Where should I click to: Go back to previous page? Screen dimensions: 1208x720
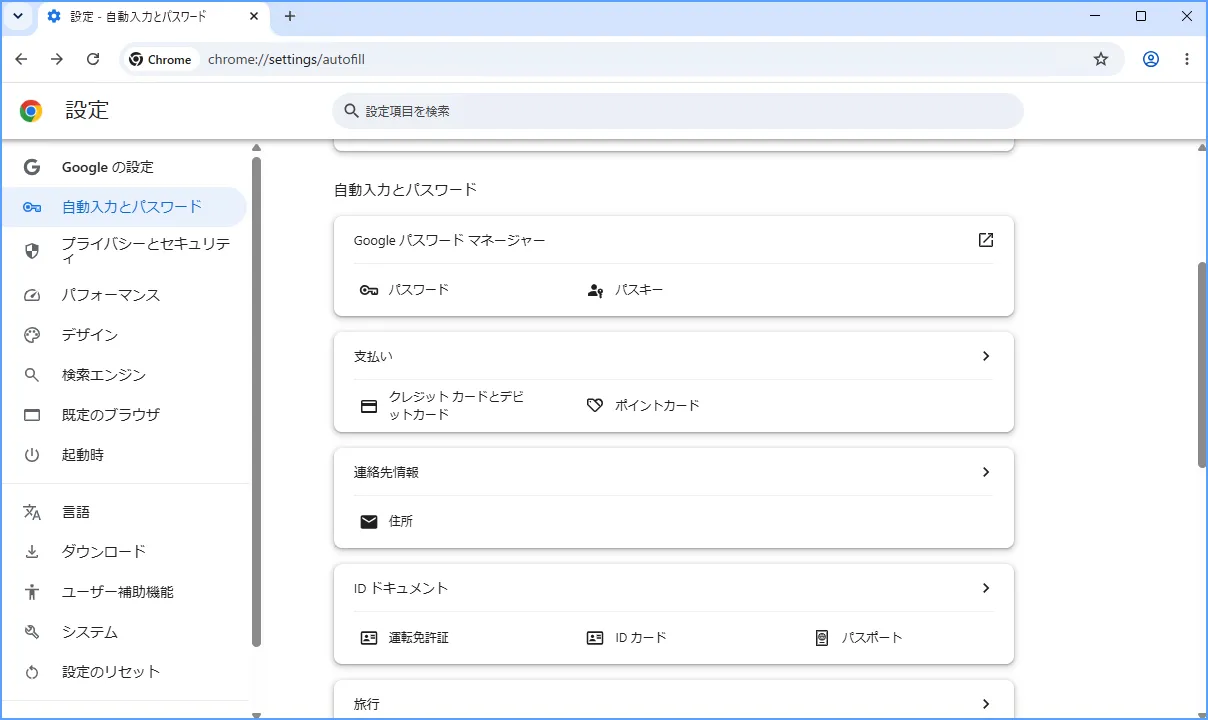tap(21, 59)
